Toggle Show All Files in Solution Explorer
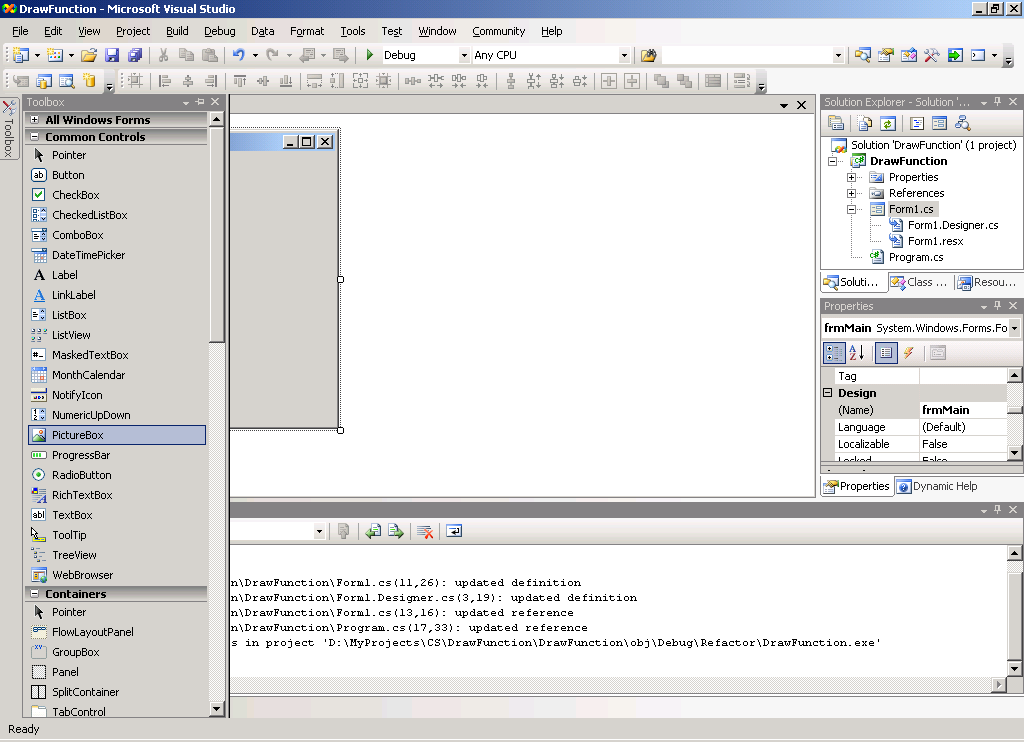 pos(865,123)
